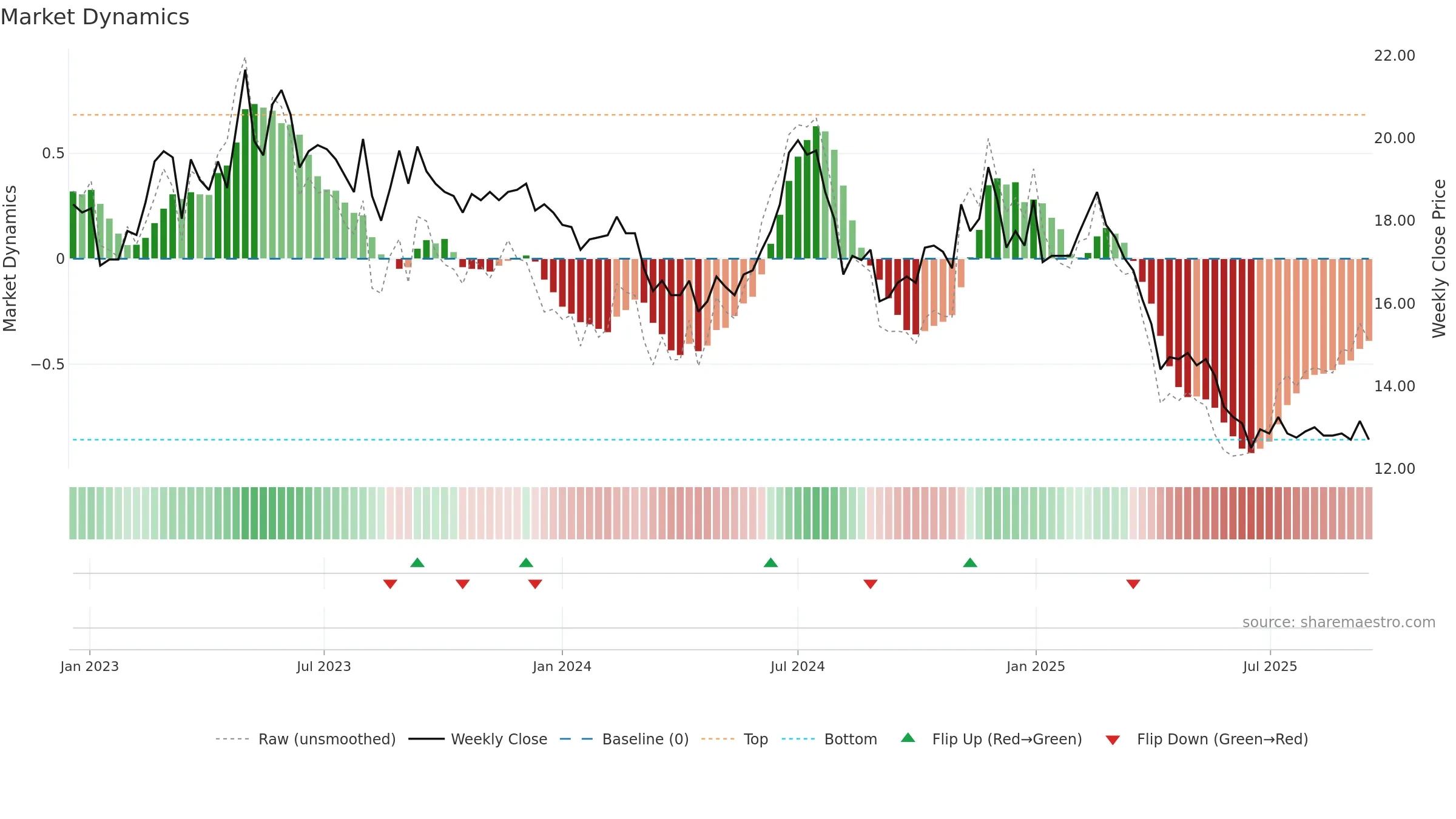Select green flip-up marker before Jan 2025
The width and height of the screenshot is (1456, 819).
pos(970,562)
